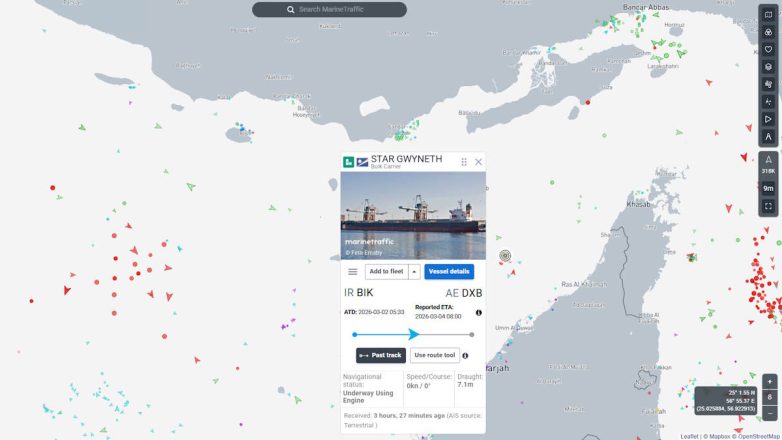Zoom out the map with minus button
The height and width of the screenshot is (440, 782).
(770, 414)
